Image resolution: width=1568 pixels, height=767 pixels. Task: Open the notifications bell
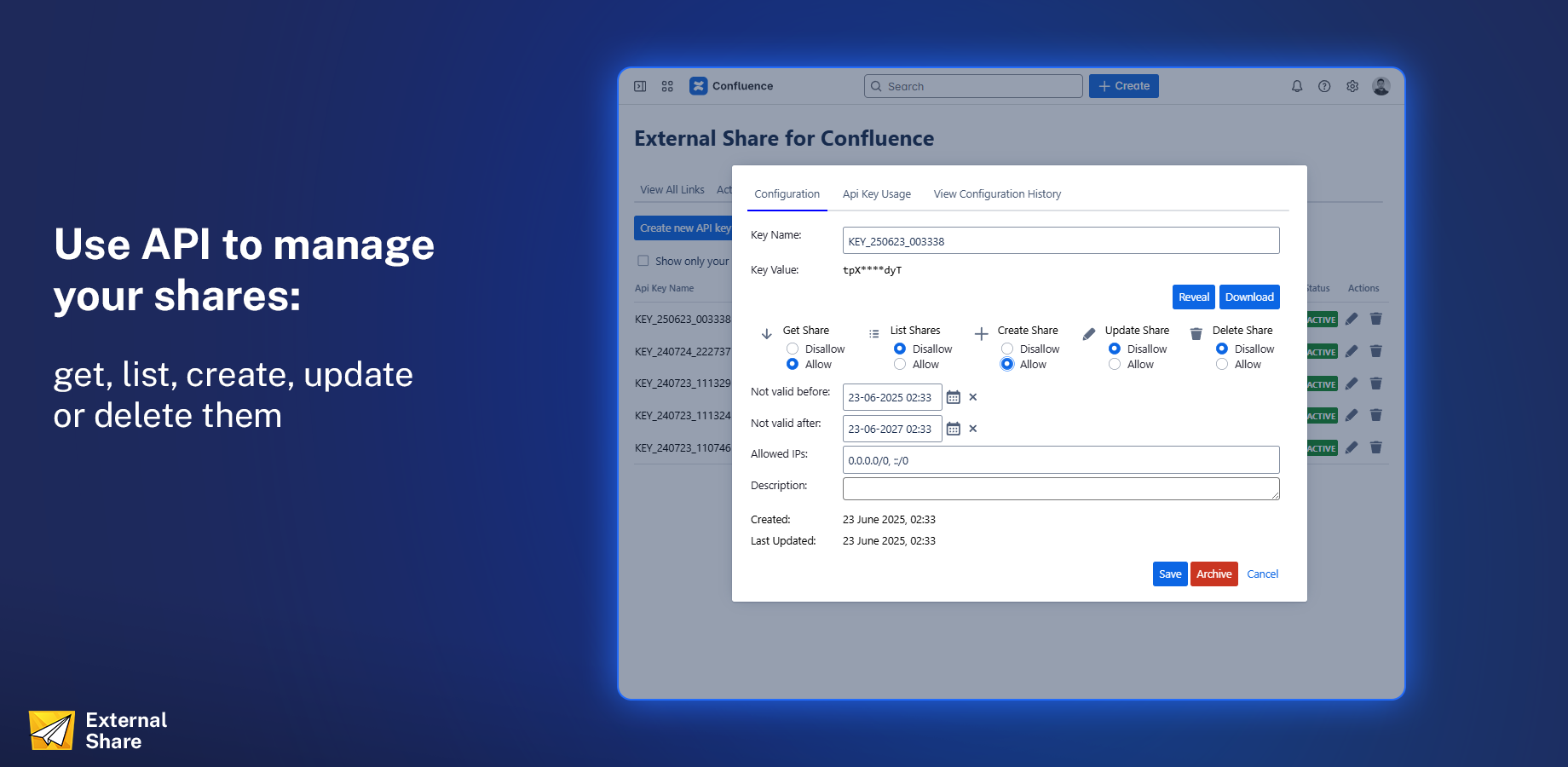pyautogui.click(x=1297, y=86)
